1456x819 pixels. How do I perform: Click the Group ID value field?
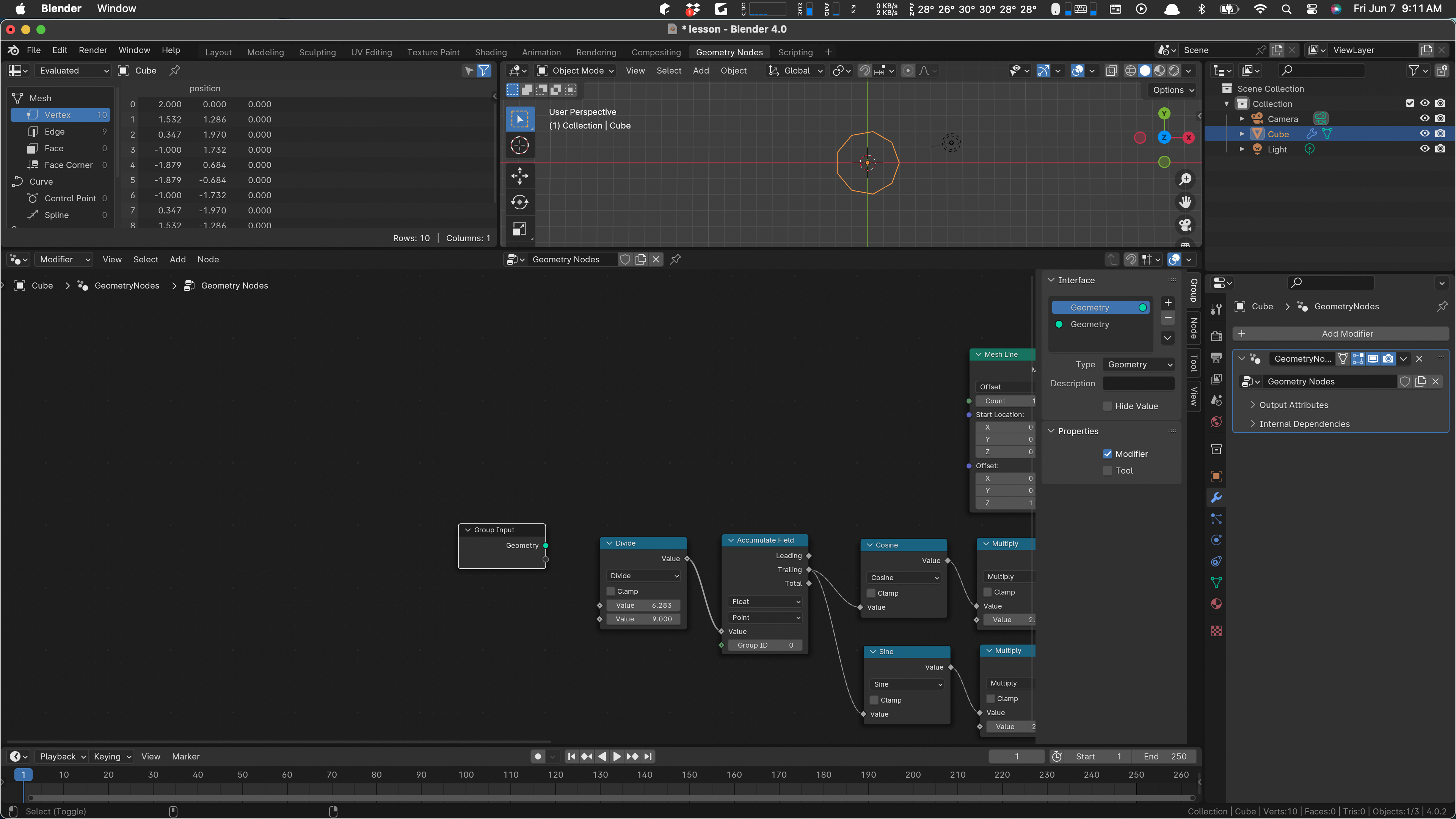[765, 645]
